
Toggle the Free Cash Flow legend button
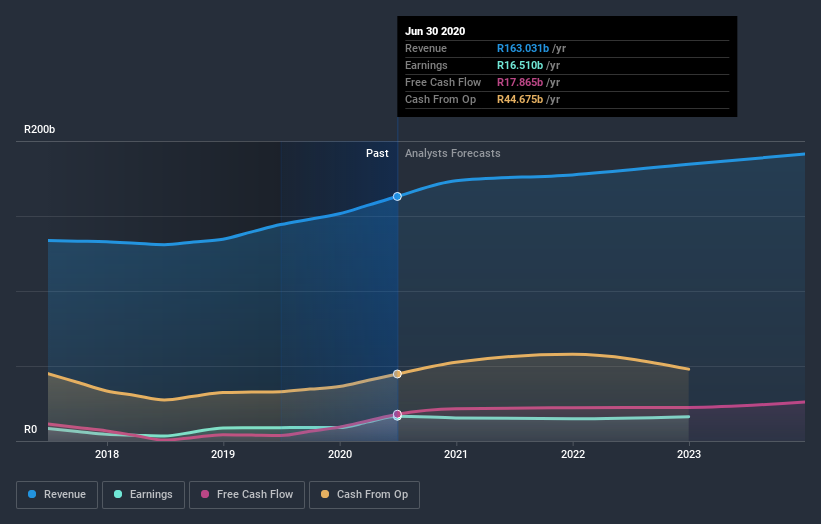pyautogui.click(x=247, y=495)
